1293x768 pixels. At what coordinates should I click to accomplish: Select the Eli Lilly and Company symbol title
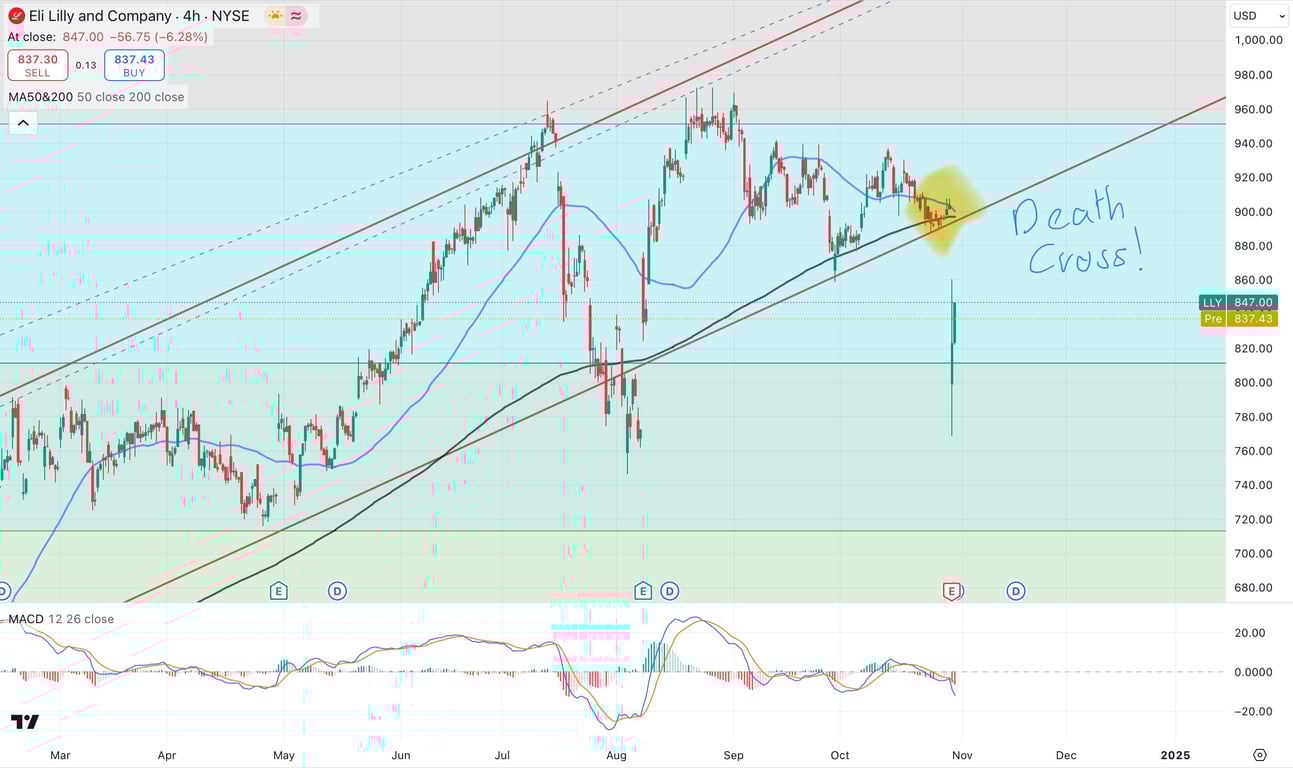(x=139, y=16)
